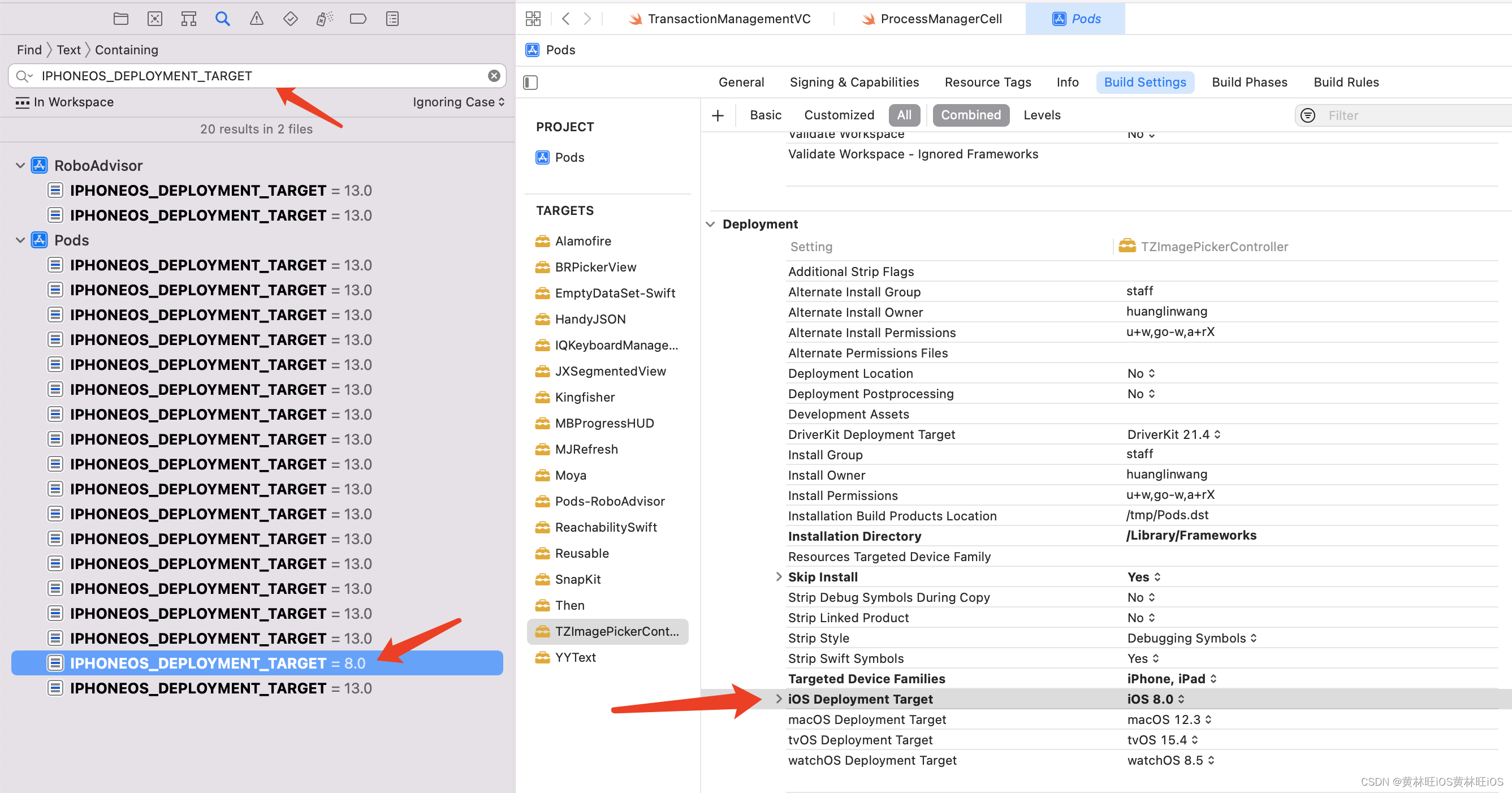This screenshot has height=793, width=1512.
Task: Open the Report navigator
Action: pos(392,18)
